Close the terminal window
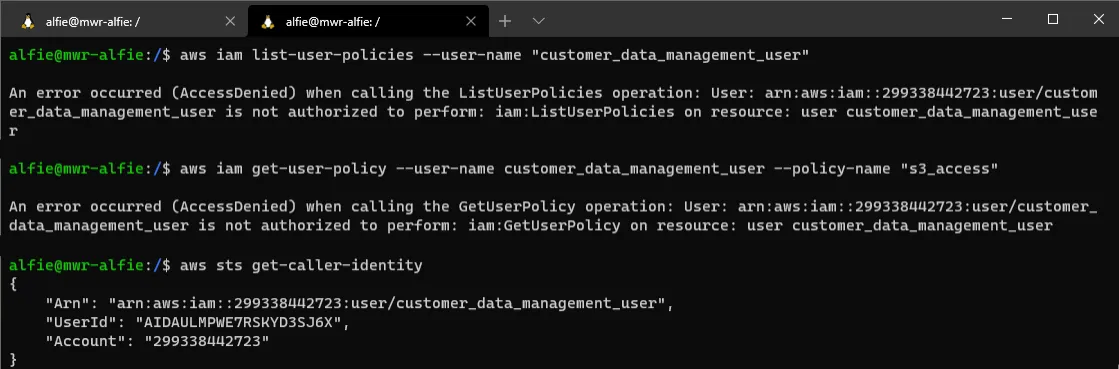1119x369 pixels. [x=1098, y=19]
